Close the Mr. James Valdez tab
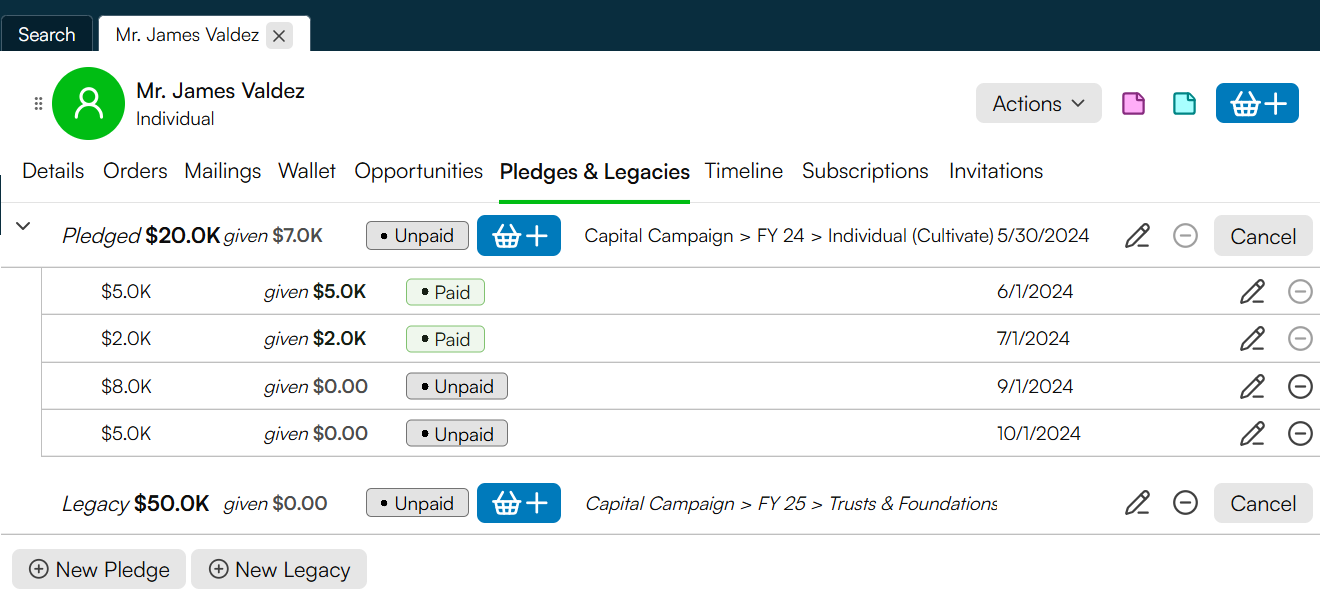 pos(280,36)
